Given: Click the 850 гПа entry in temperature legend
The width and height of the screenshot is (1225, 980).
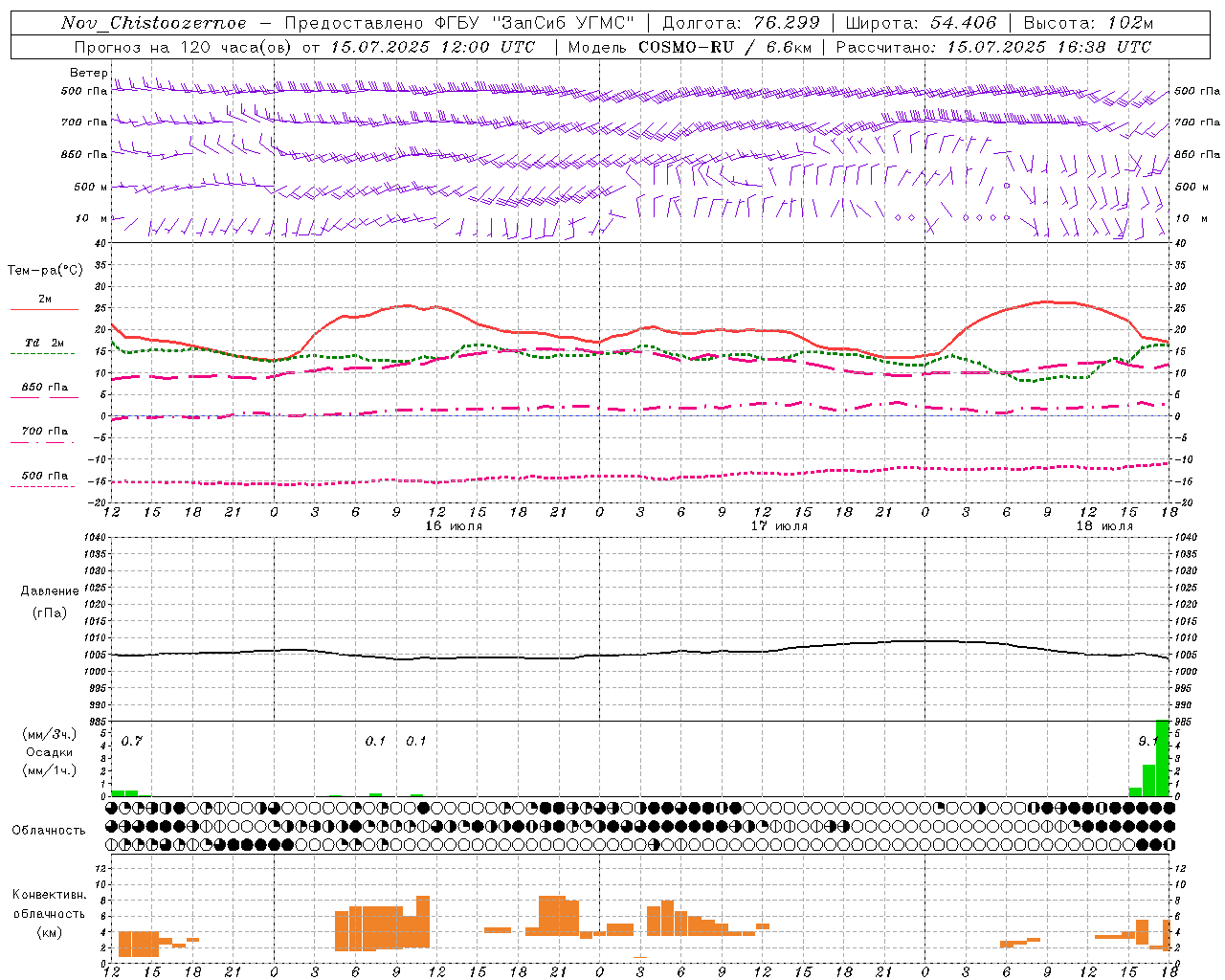Looking at the screenshot, I should (44, 388).
